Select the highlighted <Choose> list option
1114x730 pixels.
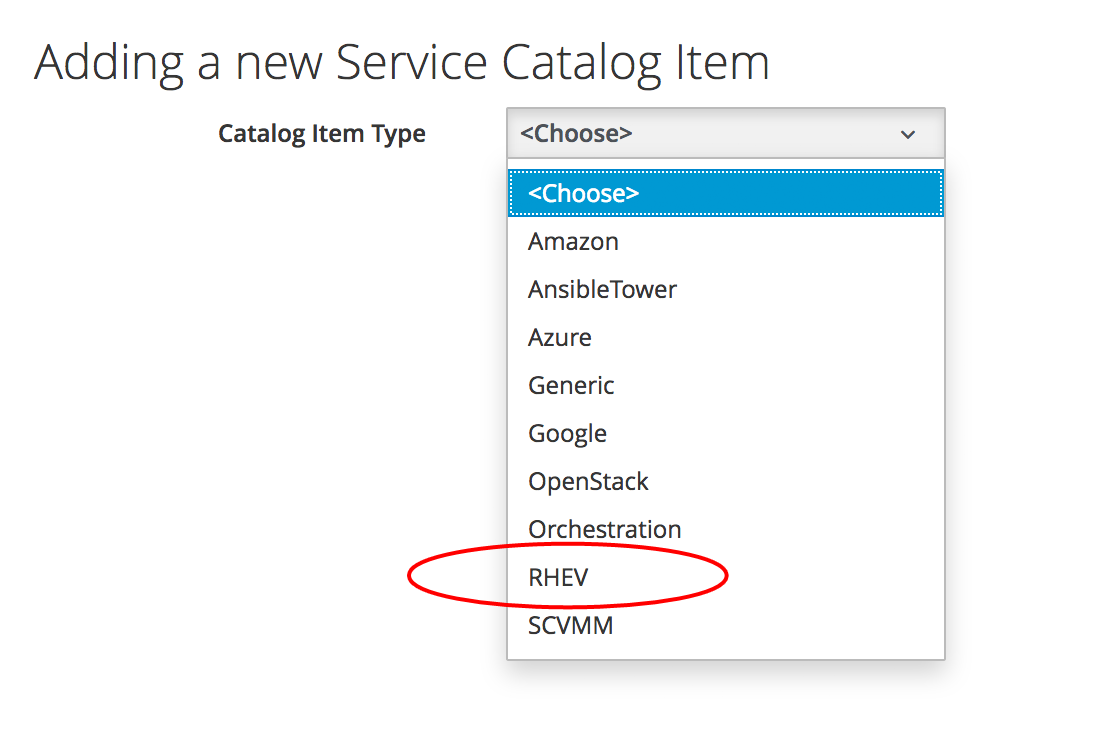(725, 193)
